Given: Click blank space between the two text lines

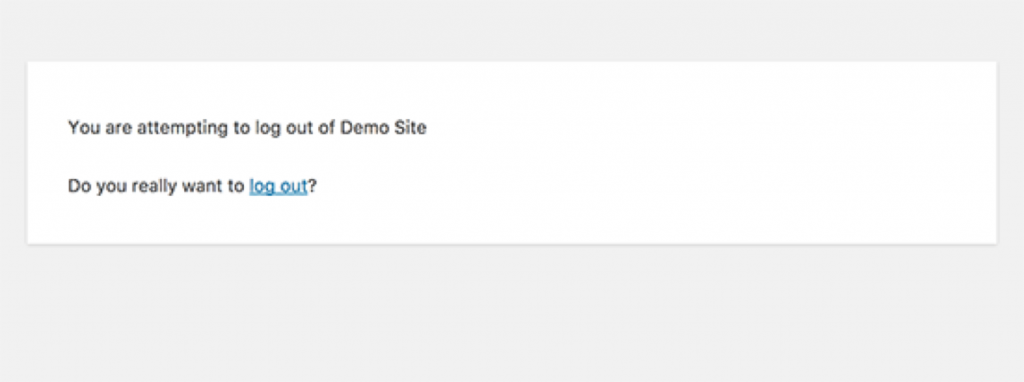Looking at the screenshot, I should (x=248, y=157).
